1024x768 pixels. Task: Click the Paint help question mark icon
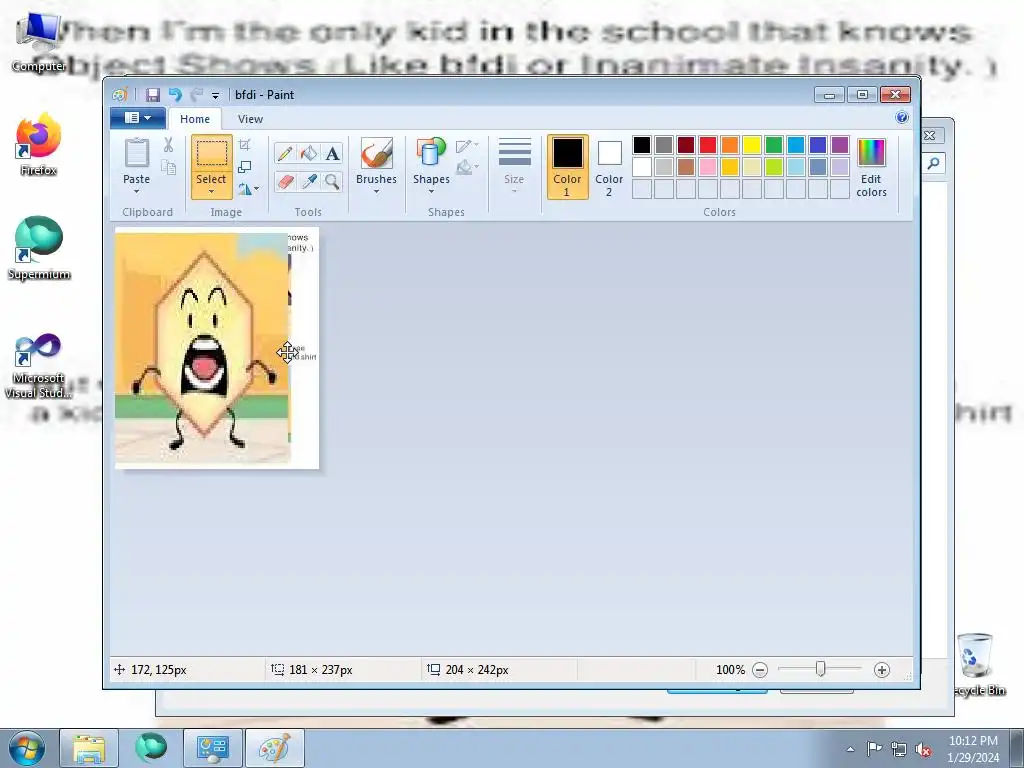click(902, 118)
